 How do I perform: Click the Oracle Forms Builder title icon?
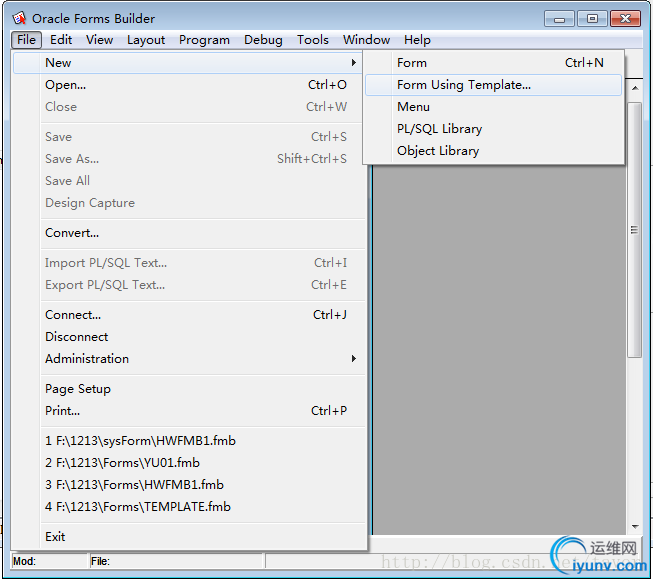coord(19,18)
